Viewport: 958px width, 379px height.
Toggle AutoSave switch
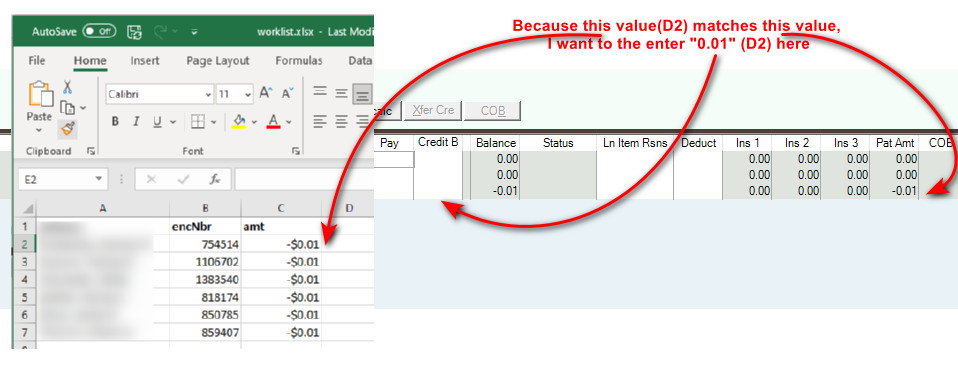coord(99,31)
